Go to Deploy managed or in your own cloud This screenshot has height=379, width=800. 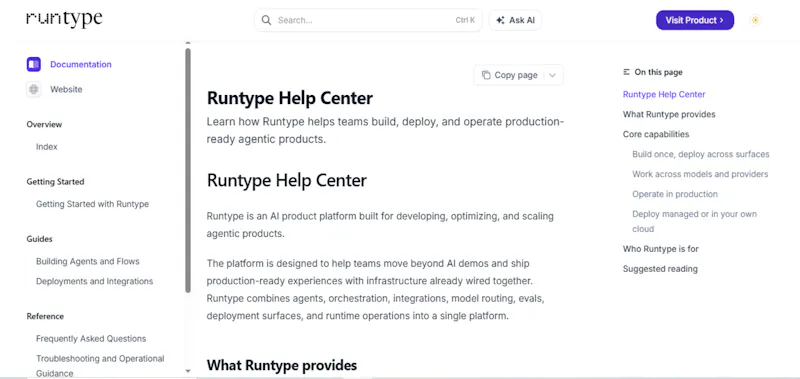coord(694,221)
